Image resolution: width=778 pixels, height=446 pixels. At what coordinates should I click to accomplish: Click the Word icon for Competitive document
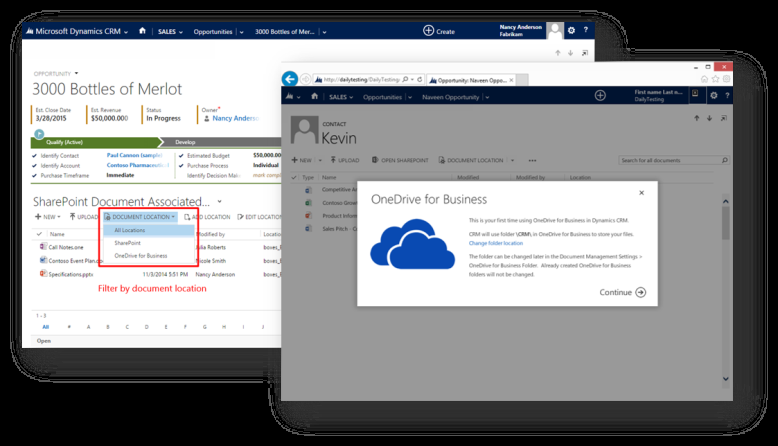[308, 190]
